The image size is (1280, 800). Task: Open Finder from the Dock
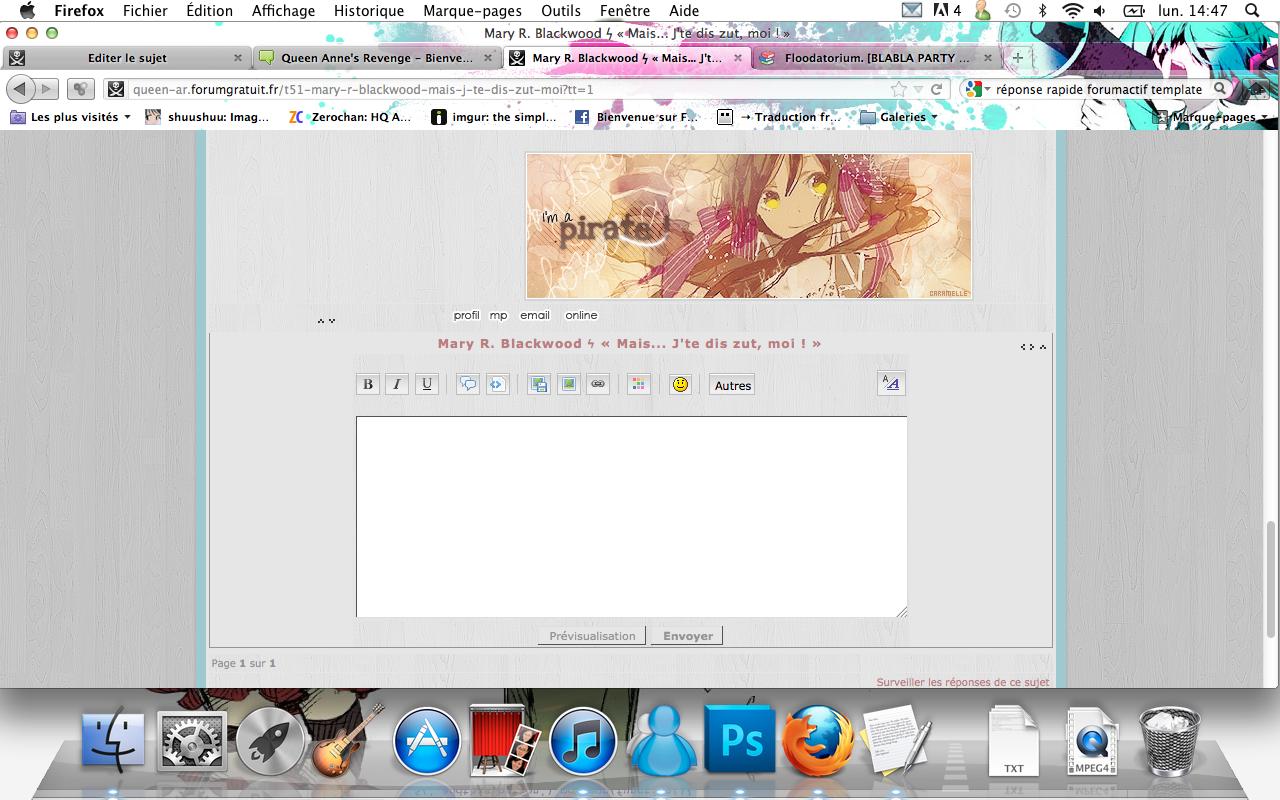pos(113,742)
